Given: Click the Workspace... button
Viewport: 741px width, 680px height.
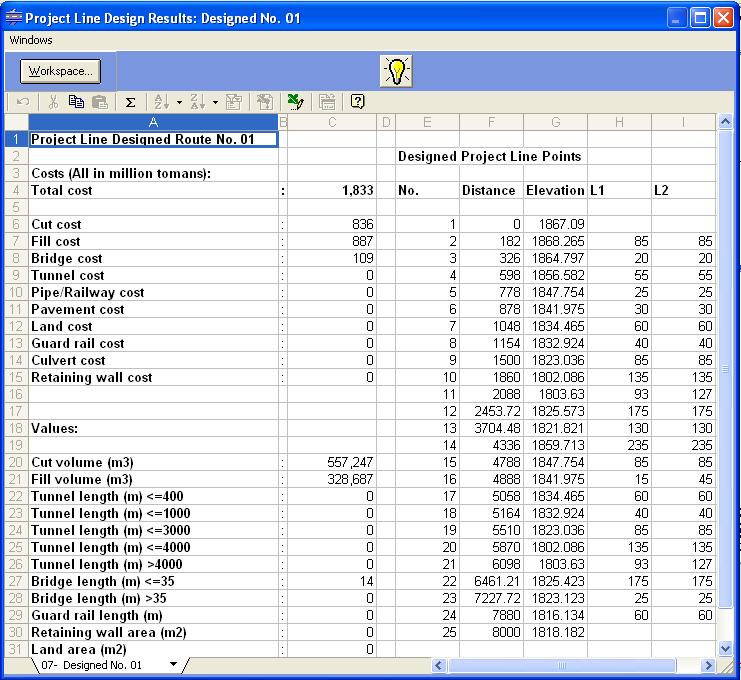Looking at the screenshot, I should [60, 71].
